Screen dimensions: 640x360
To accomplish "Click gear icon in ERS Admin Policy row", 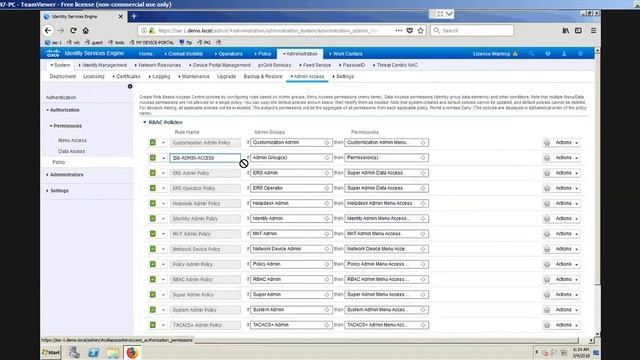I will click(547, 173).
